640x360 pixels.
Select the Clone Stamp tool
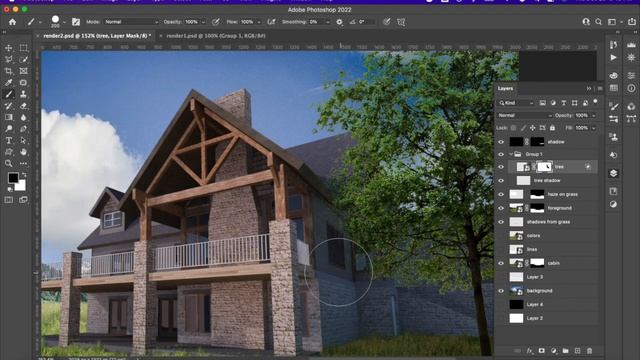24,94
